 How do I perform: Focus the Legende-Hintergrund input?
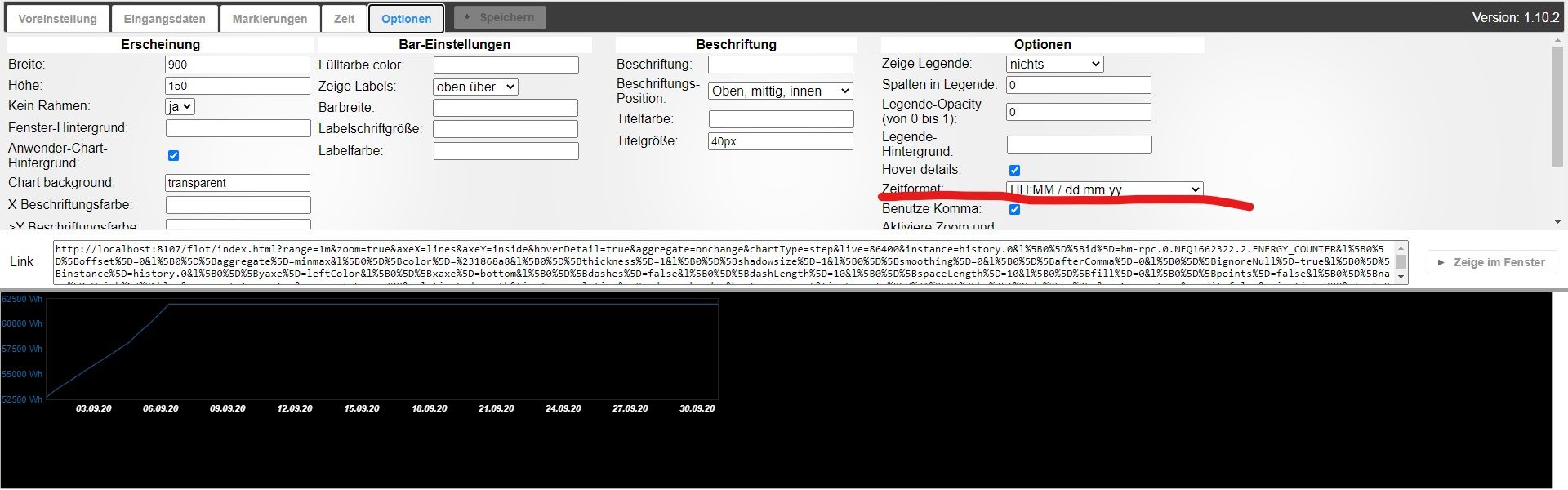[x=1079, y=145]
